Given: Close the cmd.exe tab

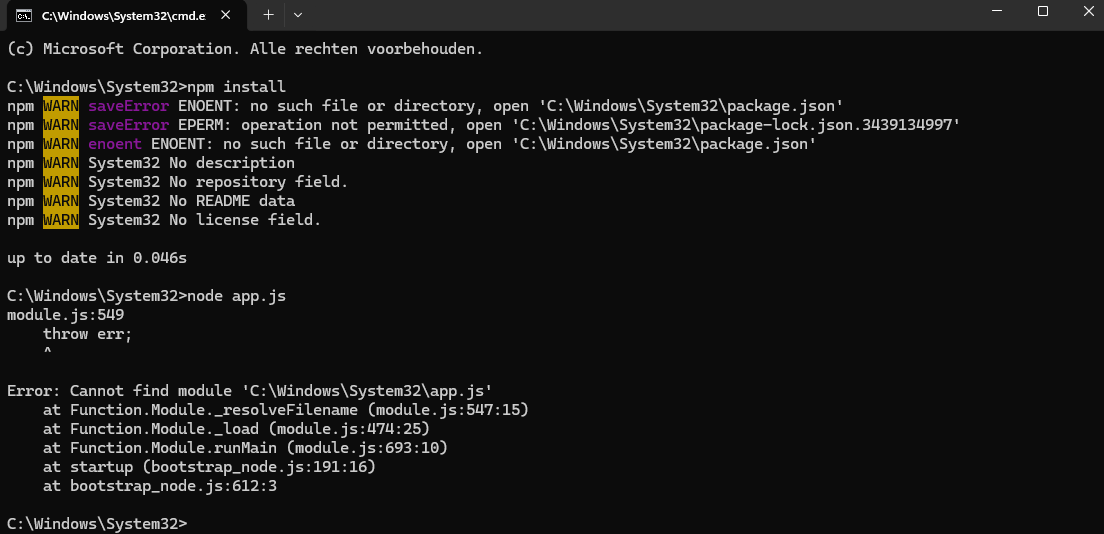Looking at the screenshot, I should click(230, 15).
